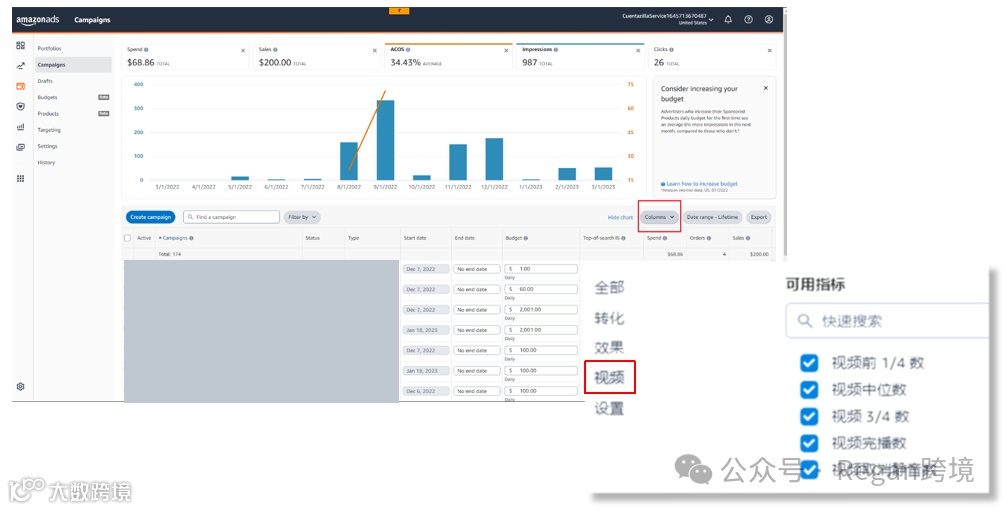Screen dimensions: 1006x510
Task: Select the 视频 category in the columns panel
Action: click(609, 378)
